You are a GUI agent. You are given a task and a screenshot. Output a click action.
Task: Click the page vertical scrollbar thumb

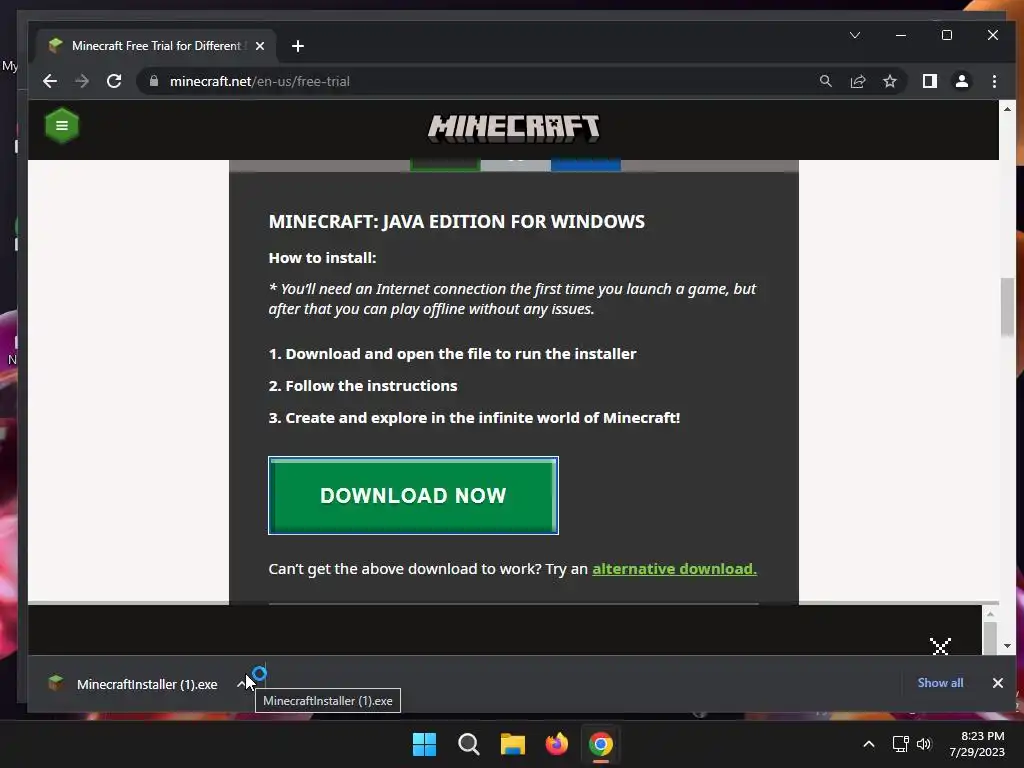coord(1008,307)
